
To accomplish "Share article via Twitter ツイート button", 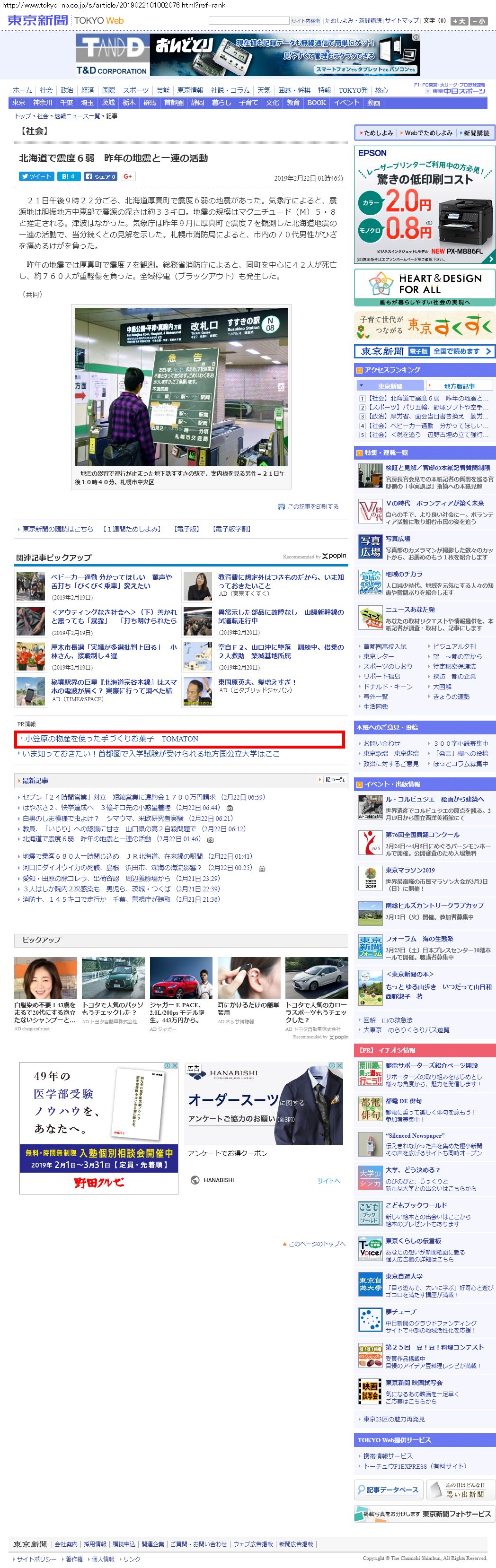I will pos(36,176).
